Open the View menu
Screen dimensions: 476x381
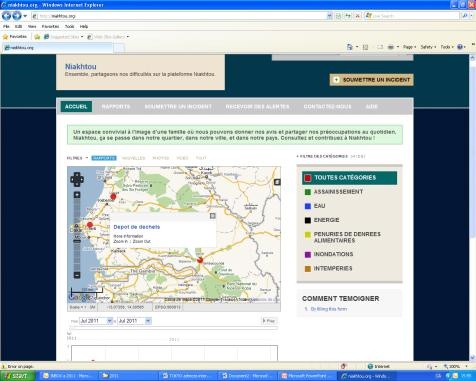pos(32,26)
